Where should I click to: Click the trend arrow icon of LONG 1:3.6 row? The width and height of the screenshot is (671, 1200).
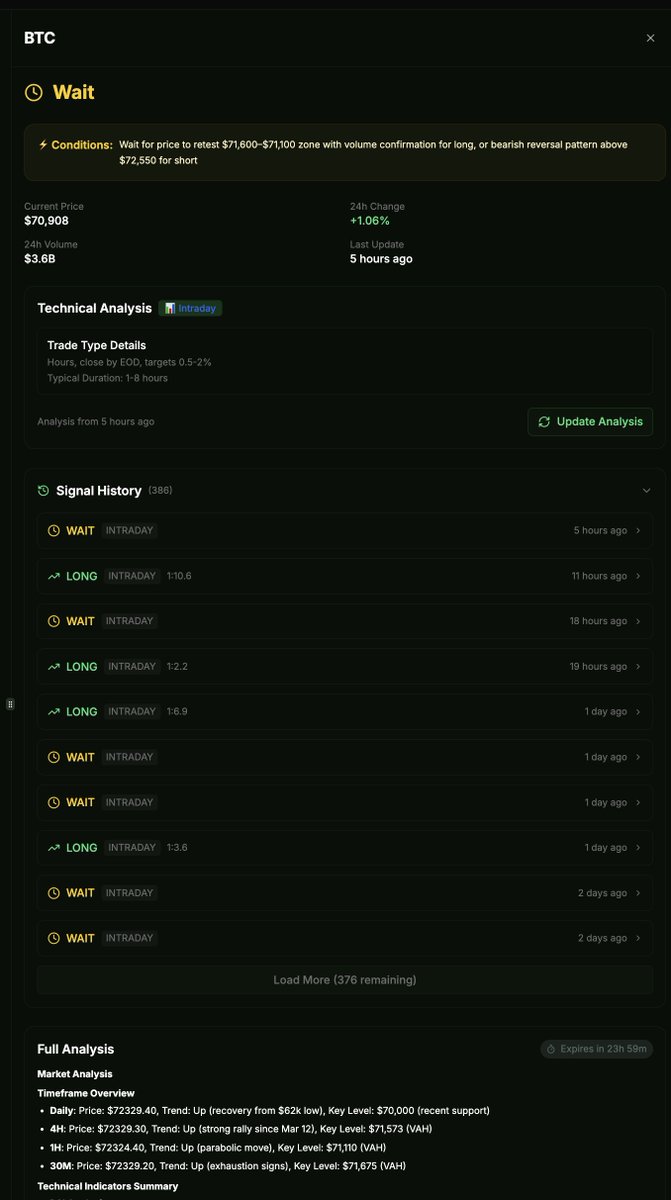point(54,847)
